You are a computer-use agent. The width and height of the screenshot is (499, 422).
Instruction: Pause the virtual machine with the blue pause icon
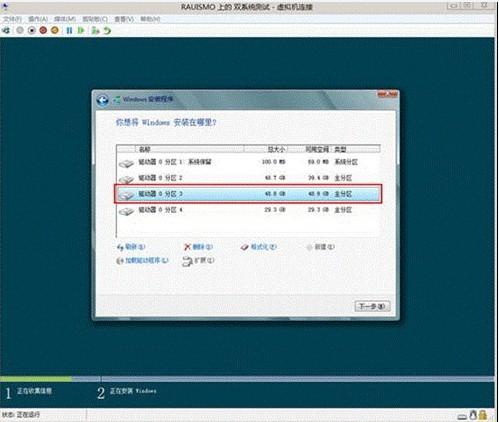point(69,31)
